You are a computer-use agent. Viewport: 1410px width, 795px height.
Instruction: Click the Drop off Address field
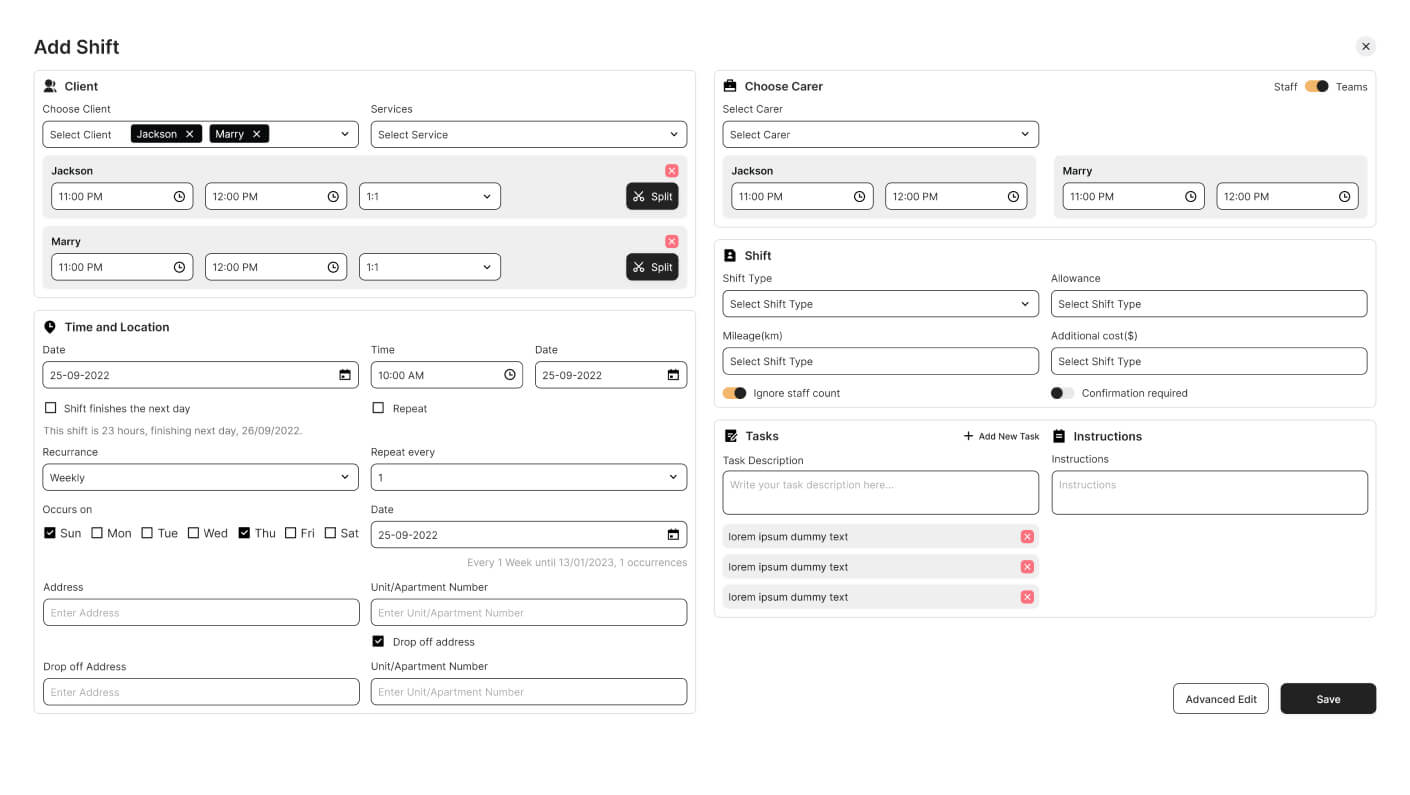pos(201,691)
